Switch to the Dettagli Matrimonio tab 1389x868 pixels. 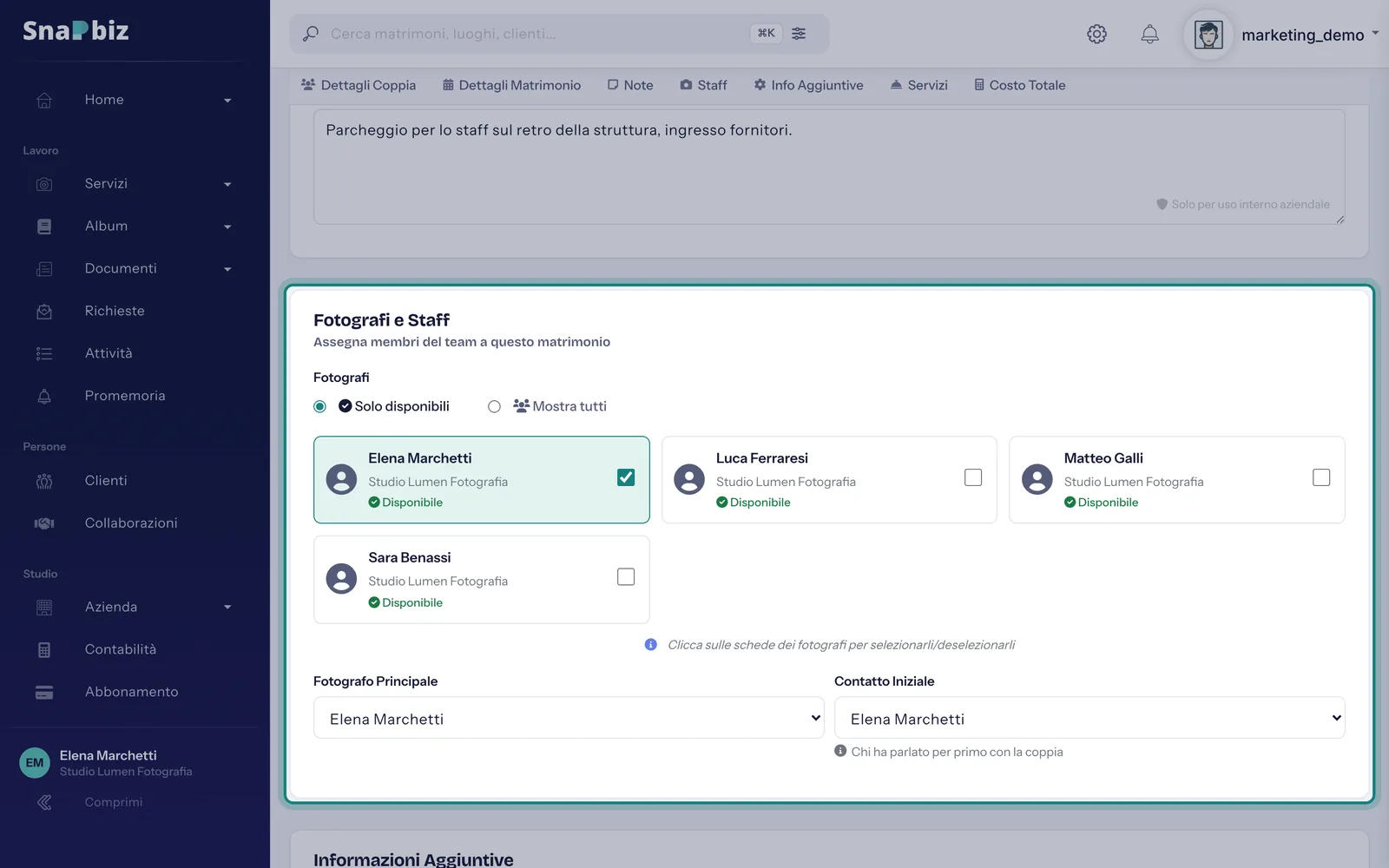pyautogui.click(x=511, y=85)
